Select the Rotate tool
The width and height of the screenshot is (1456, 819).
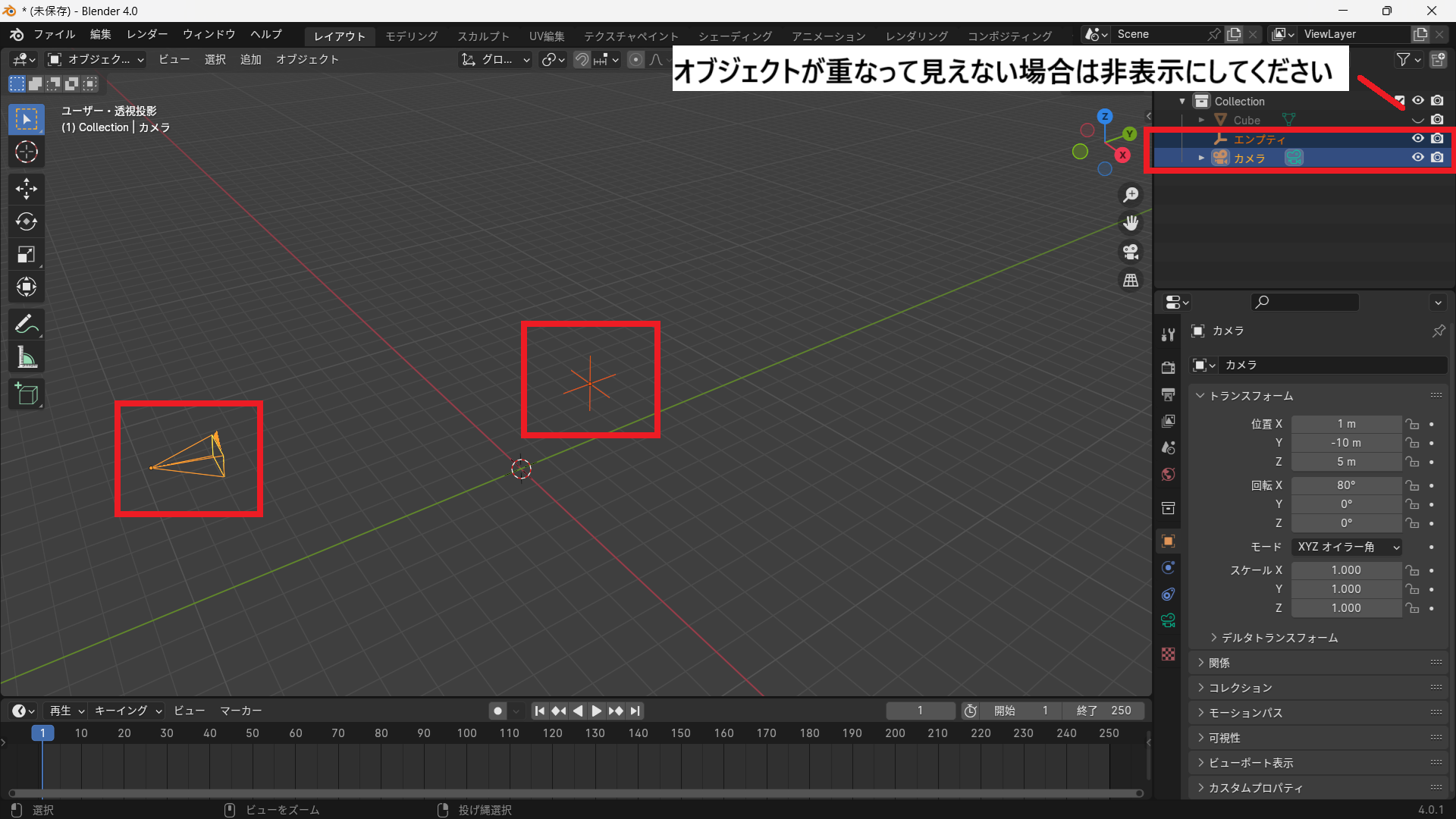27,221
